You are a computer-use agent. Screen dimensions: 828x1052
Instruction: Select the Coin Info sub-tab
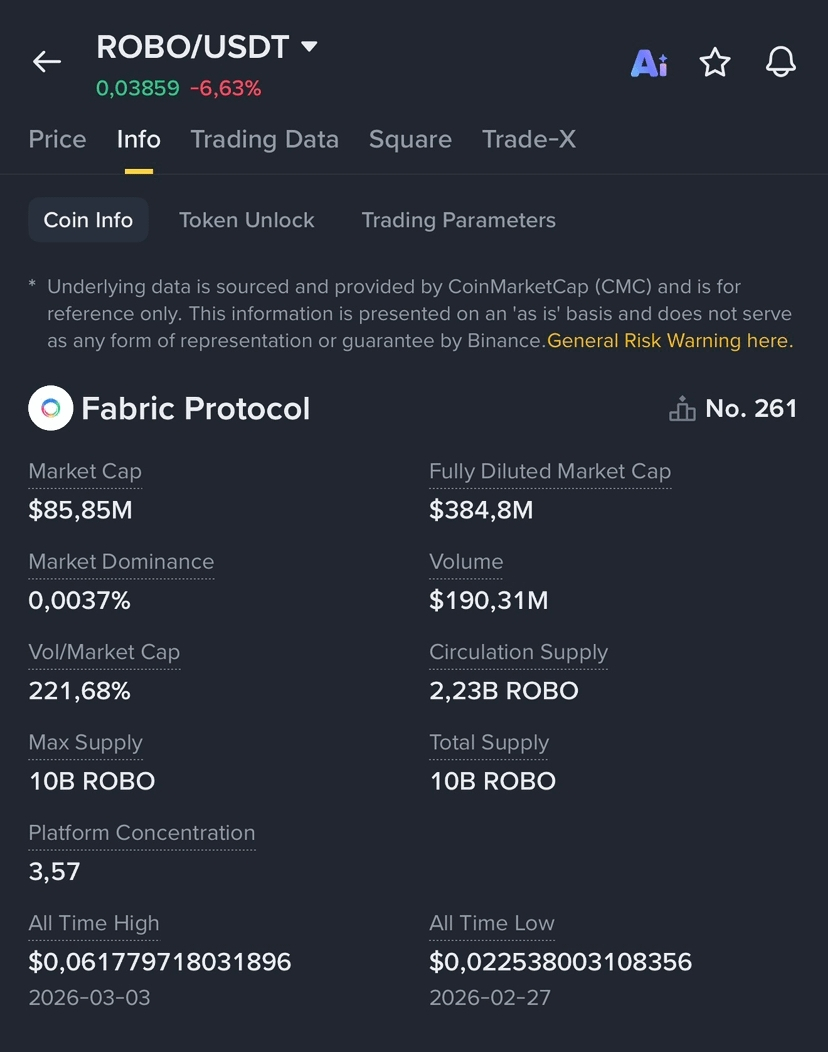(88, 220)
